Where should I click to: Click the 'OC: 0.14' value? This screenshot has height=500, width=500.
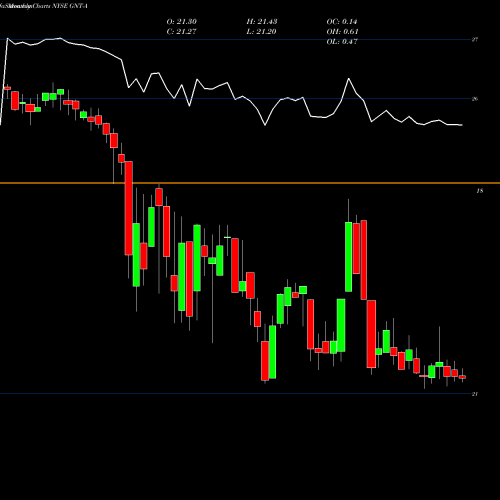pos(342,22)
